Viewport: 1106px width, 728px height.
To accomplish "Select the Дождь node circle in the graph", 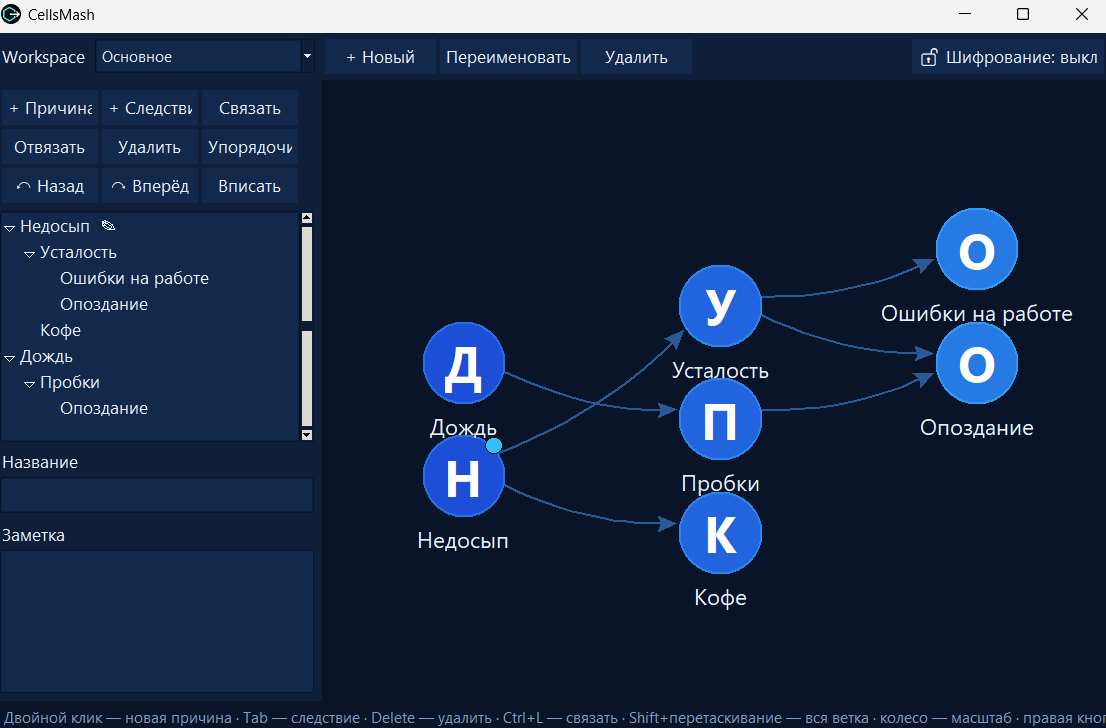I will (x=463, y=363).
